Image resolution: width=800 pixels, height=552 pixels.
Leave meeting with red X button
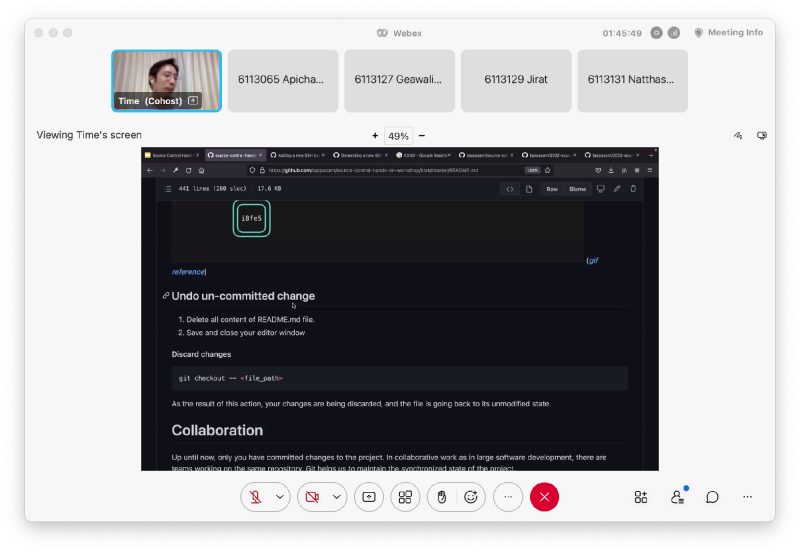point(544,497)
